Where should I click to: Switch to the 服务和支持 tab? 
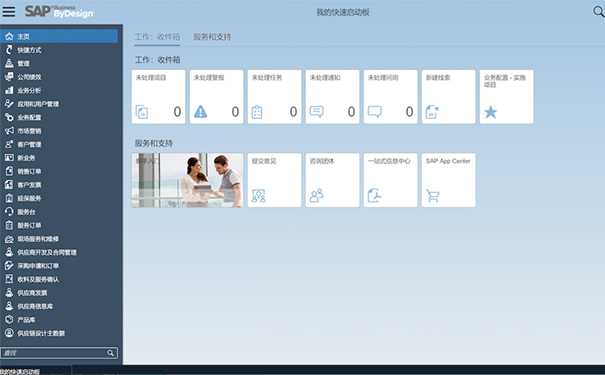point(212,37)
